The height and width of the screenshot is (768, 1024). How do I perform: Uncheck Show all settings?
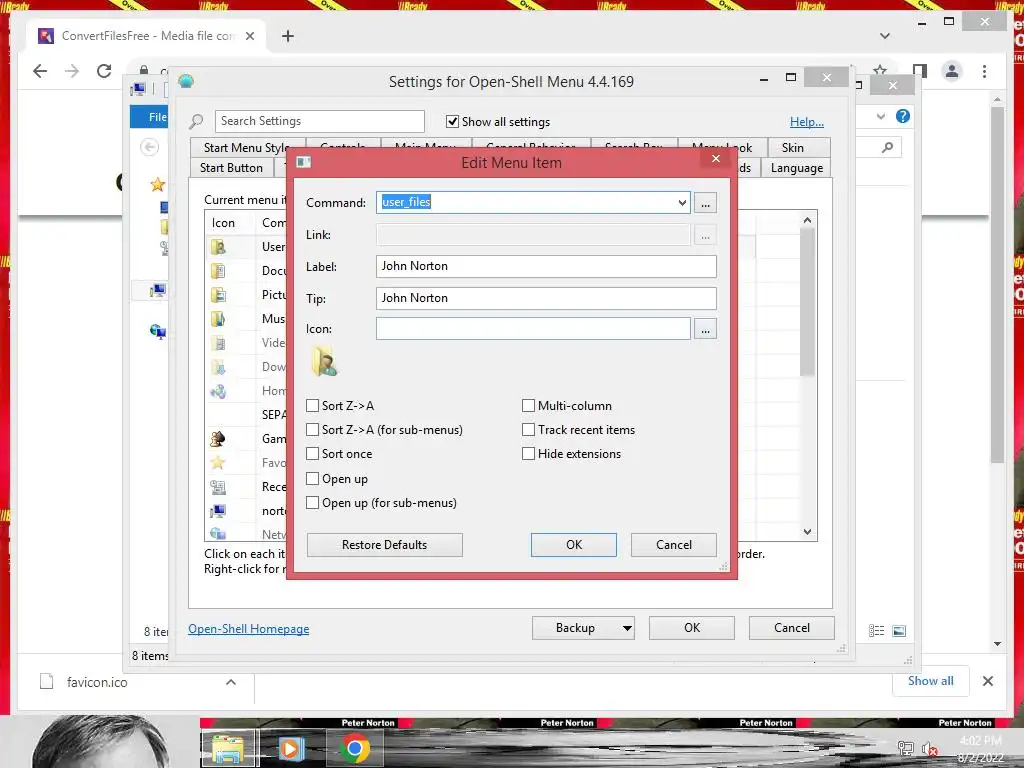coord(452,121)
